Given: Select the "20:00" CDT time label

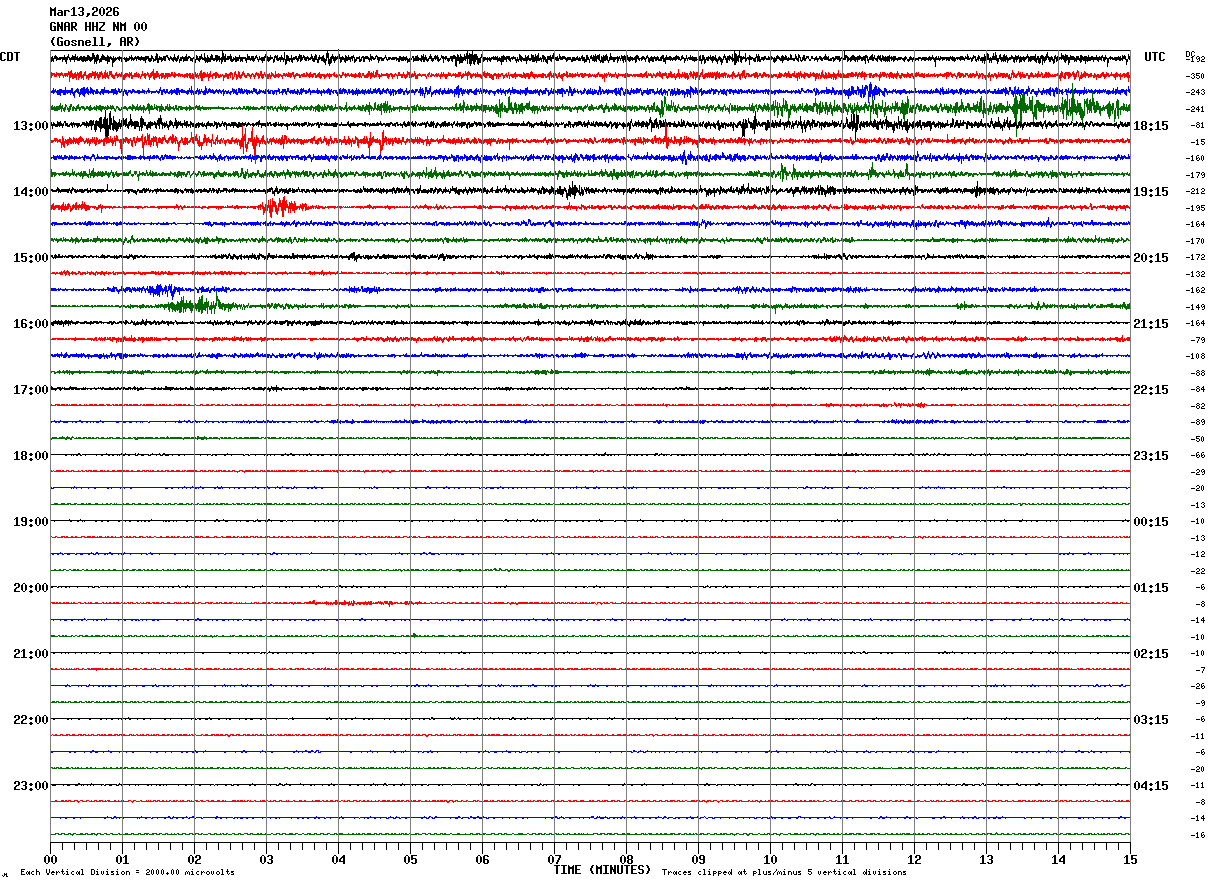Looking at the screenshot, I should click(x=31, y=588).
